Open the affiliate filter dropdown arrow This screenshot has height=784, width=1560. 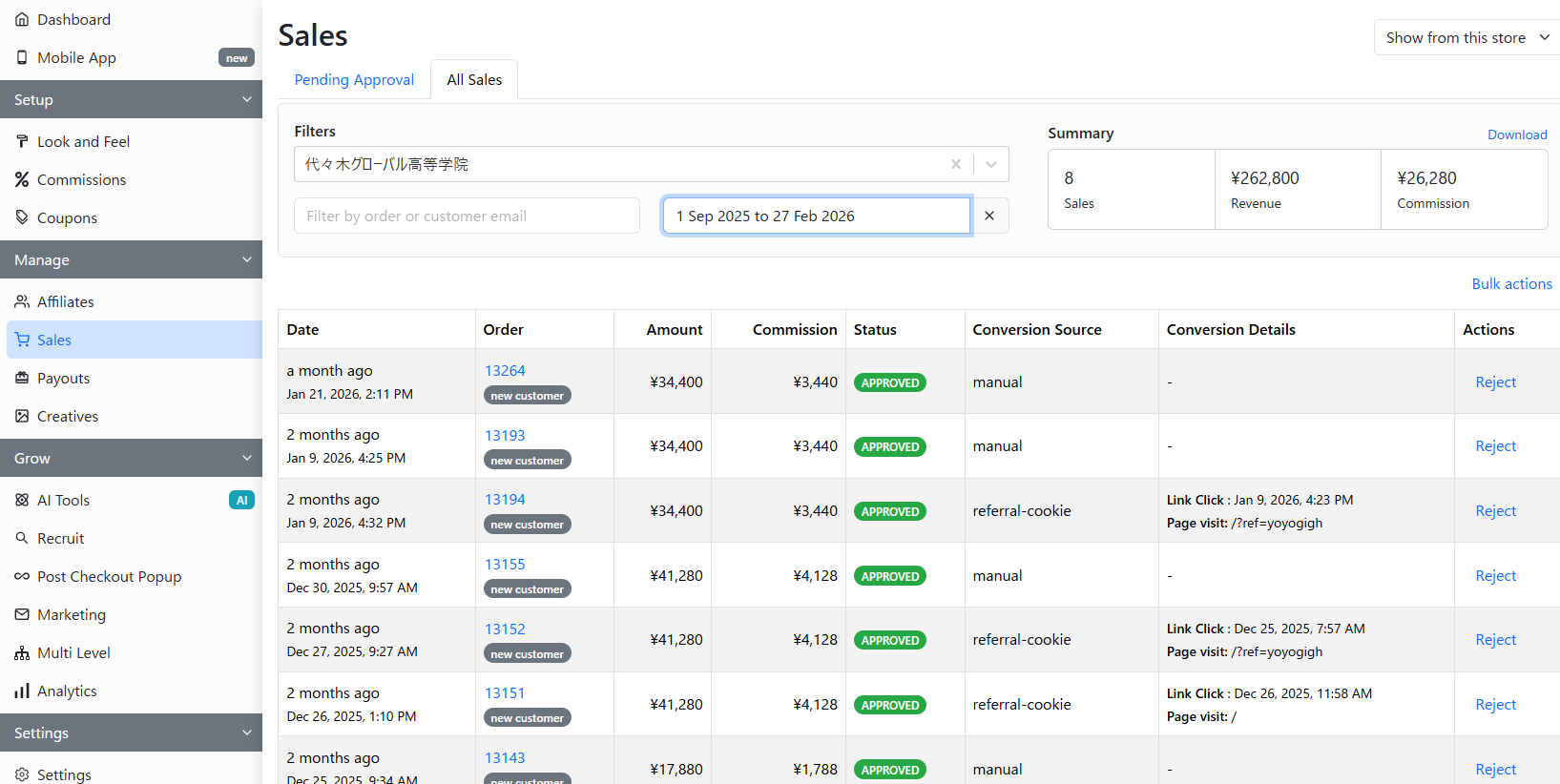[991, 164]
